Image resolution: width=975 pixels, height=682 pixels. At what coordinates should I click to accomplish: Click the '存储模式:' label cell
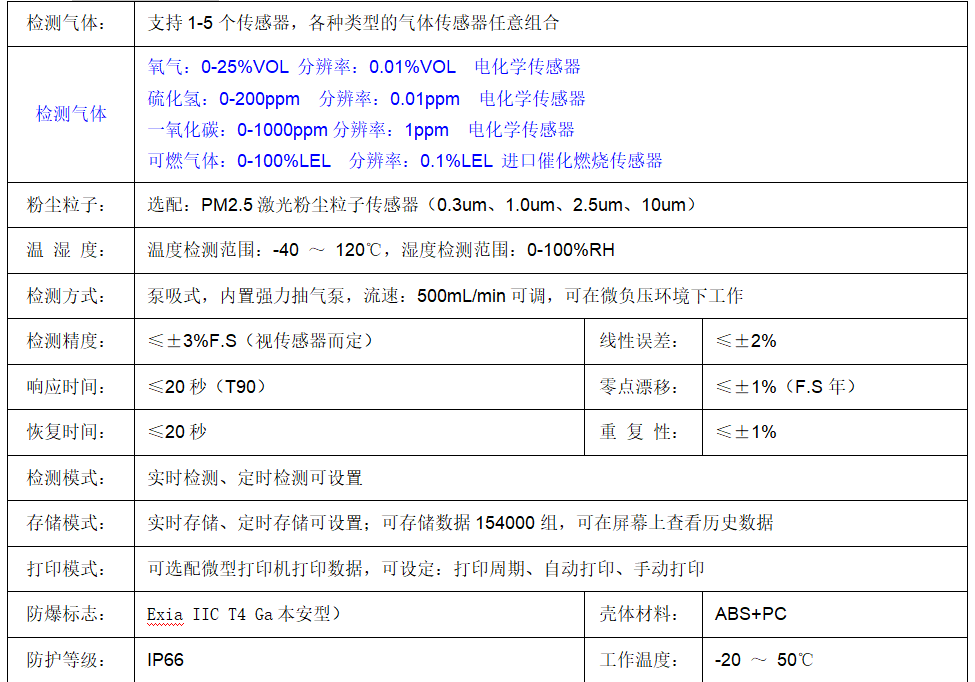(71, 523)
